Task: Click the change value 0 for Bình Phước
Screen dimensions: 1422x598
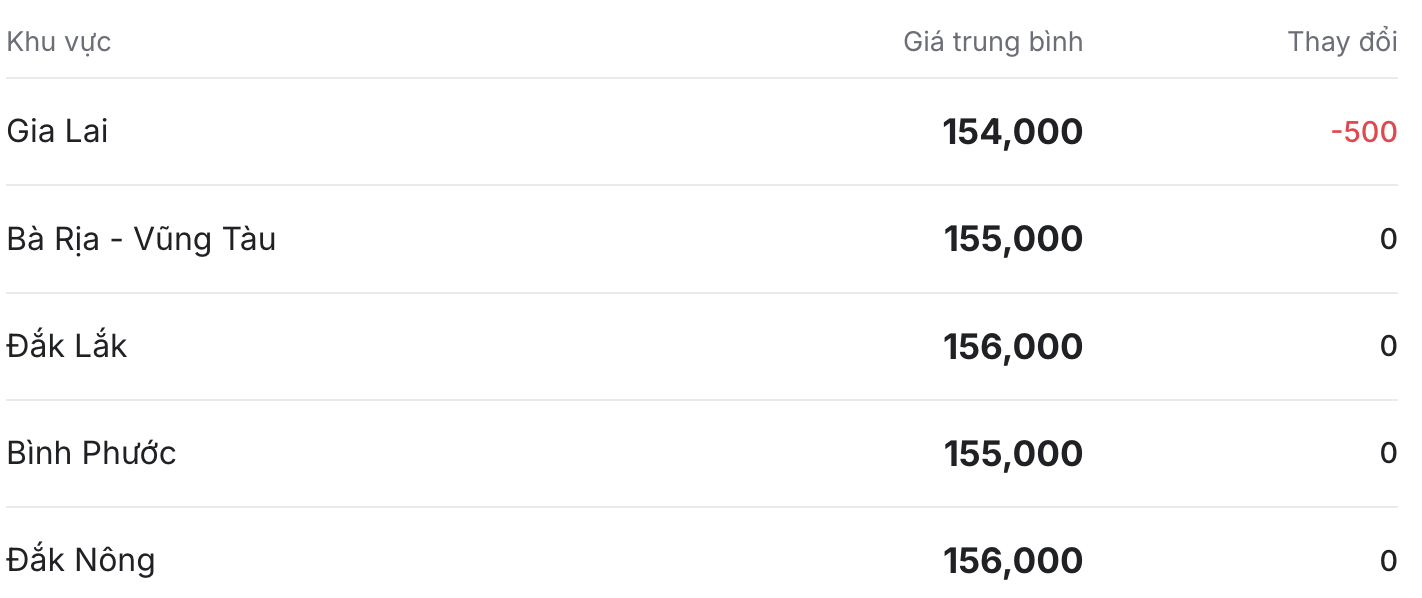Action: (1388, 453)
